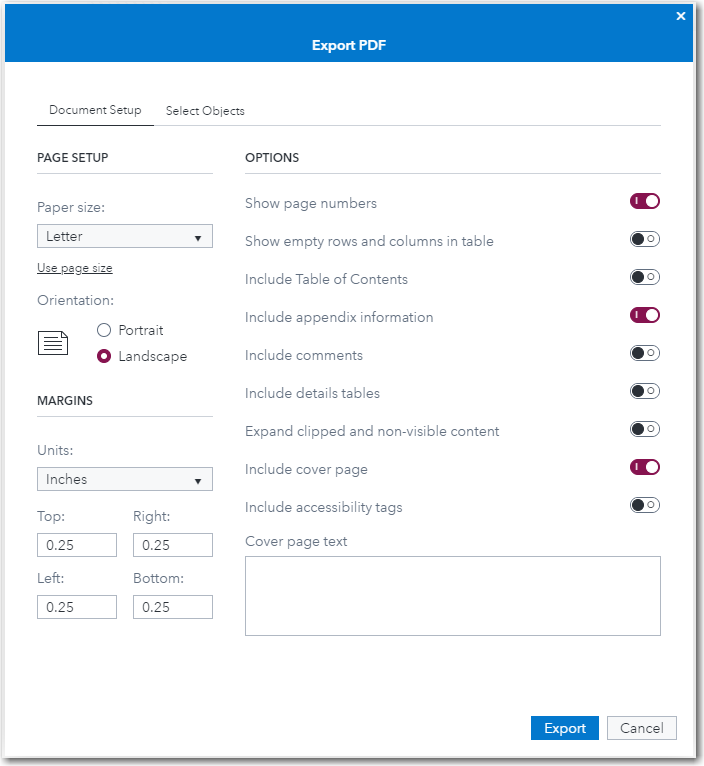
Task: Switch to the Select Objects tab
Action: [x=205, y=111]
